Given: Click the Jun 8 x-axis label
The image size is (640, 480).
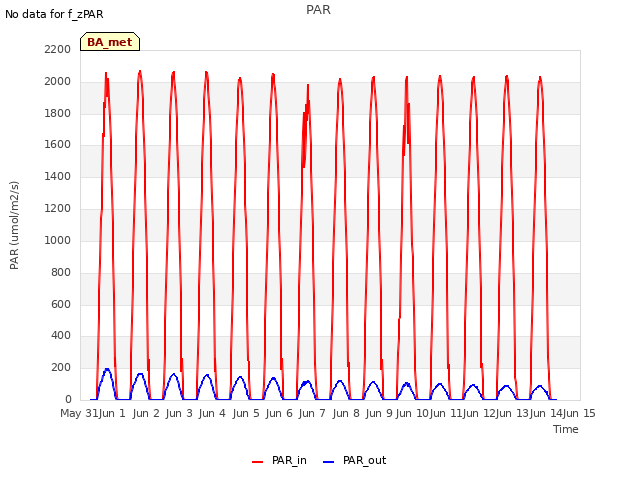Looking at the screenshot, I should point(346,413).
